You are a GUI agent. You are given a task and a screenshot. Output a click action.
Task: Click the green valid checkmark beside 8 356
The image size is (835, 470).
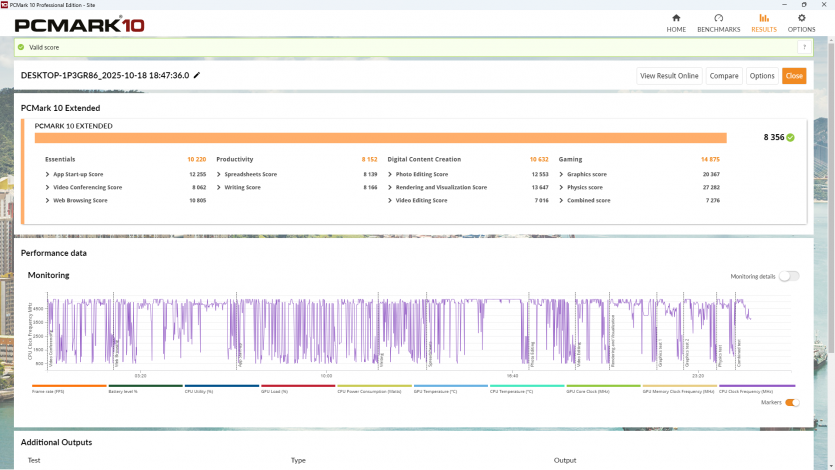[790, 138]
